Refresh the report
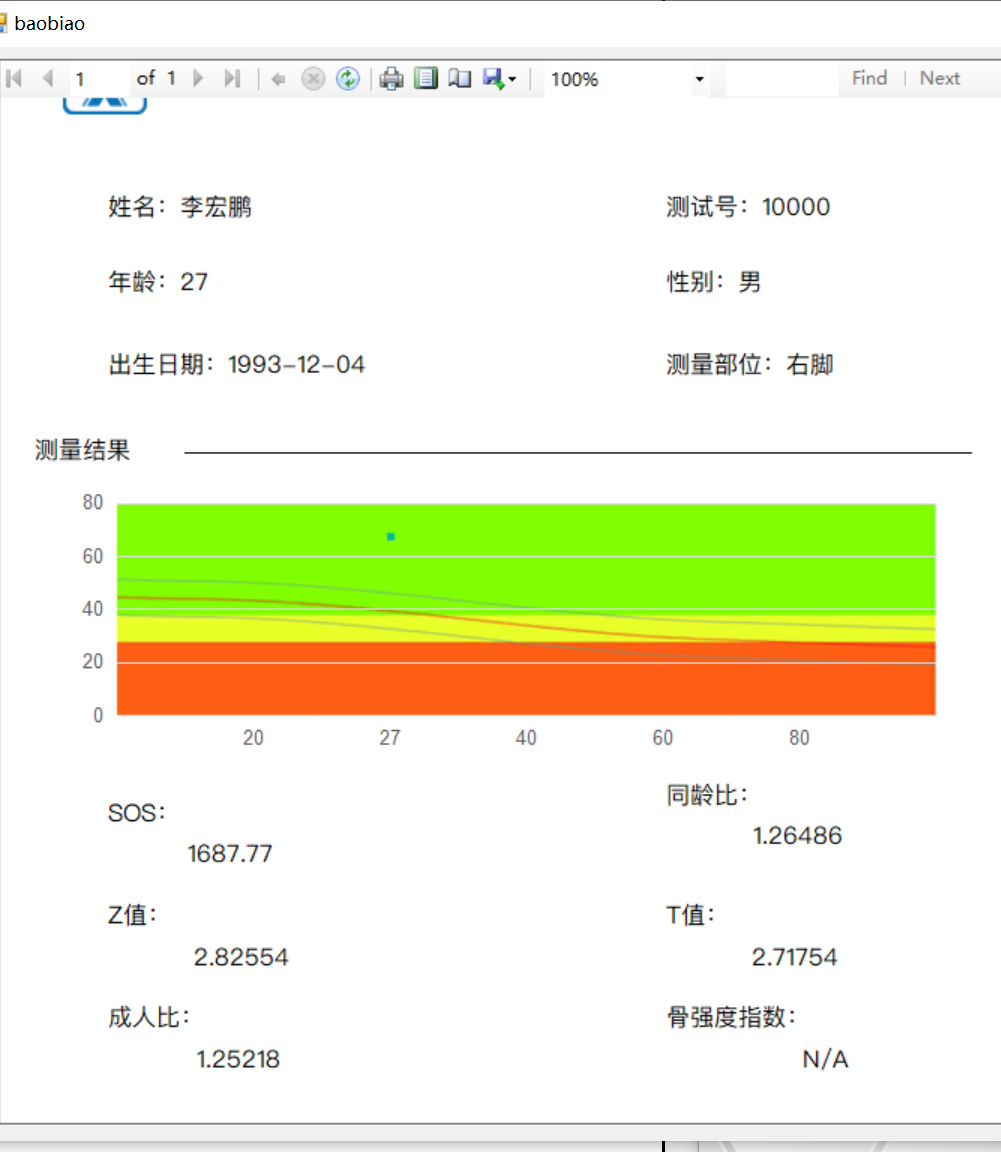Screen dimensions: 1001x1152 click(x=348, y=79)
